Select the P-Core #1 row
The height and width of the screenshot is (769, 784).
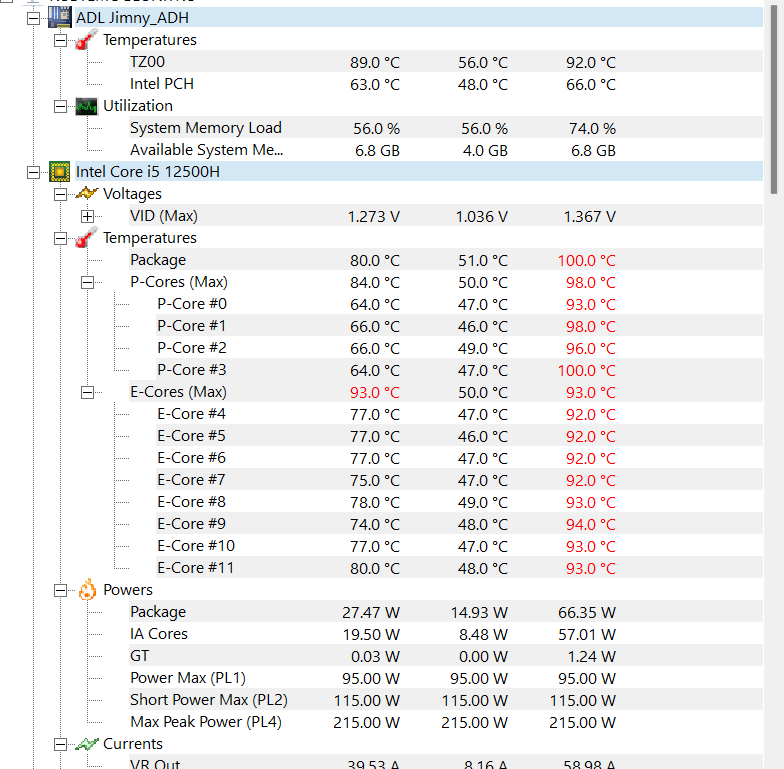point(460,326)
